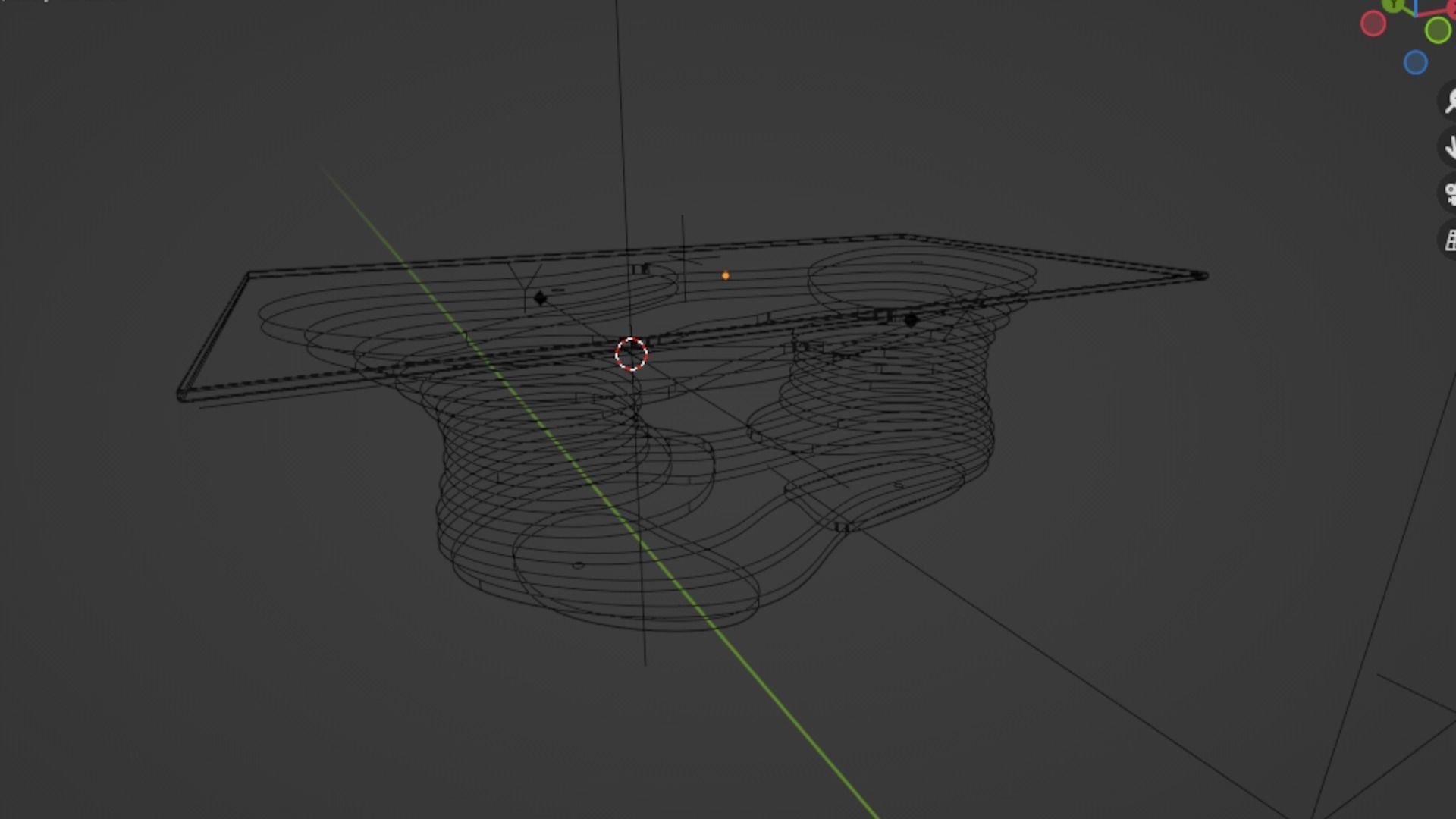
Task: Click the vertical black Z axis line
Action: coord(620,114)
